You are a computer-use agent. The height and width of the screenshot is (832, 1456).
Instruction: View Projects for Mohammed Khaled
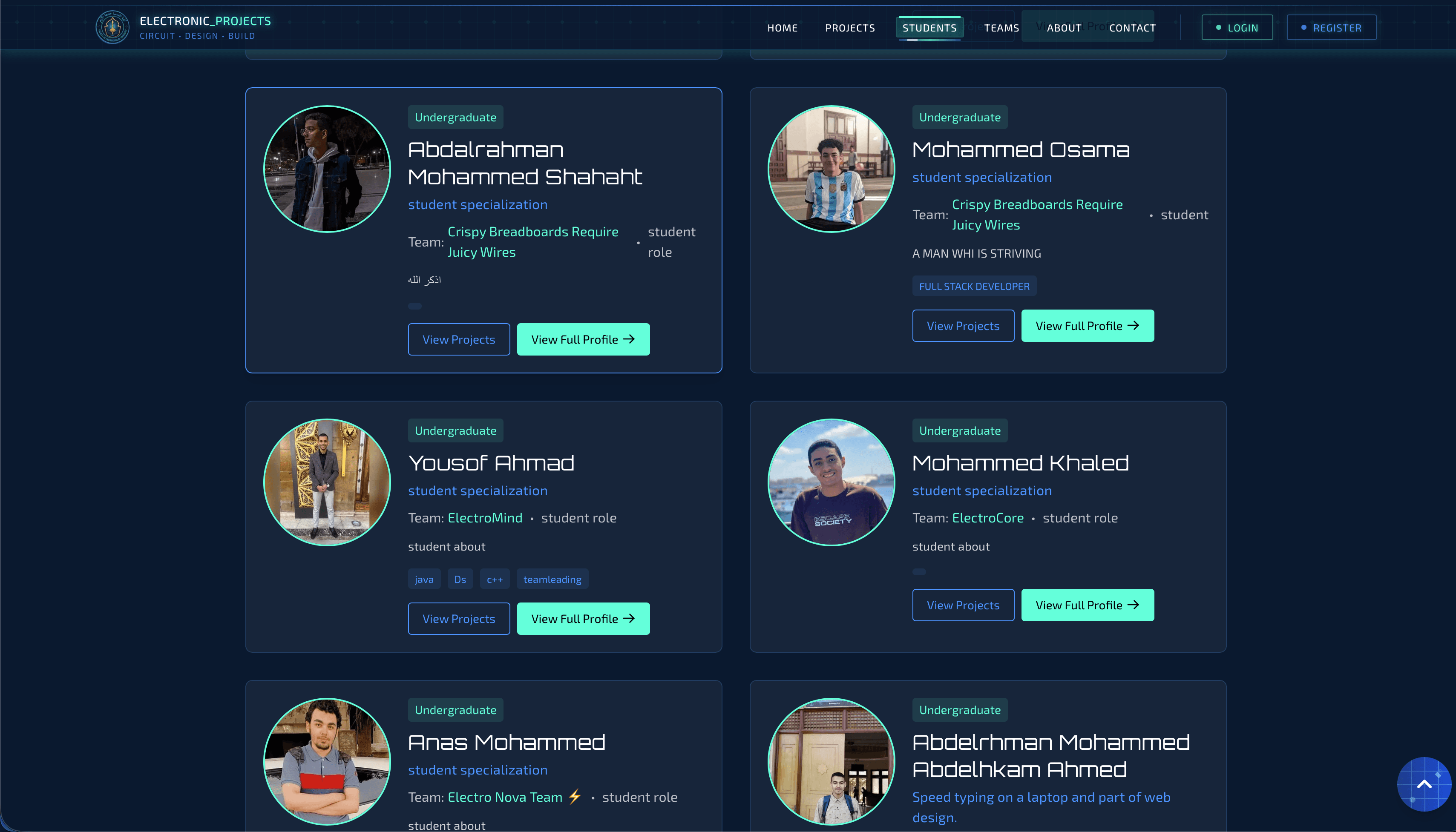click(963, 605)
